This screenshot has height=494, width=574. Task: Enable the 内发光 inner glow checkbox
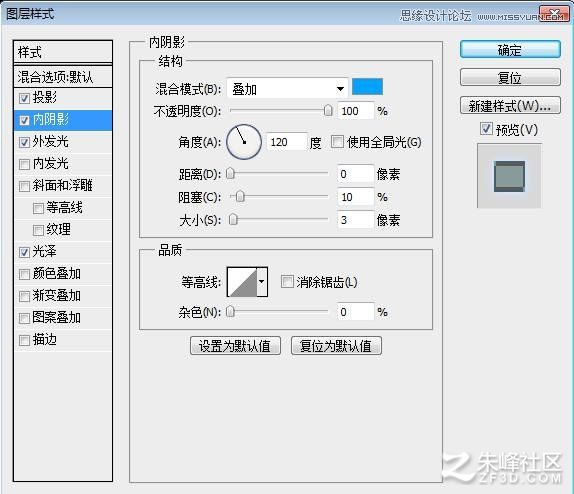coord(25,164)
